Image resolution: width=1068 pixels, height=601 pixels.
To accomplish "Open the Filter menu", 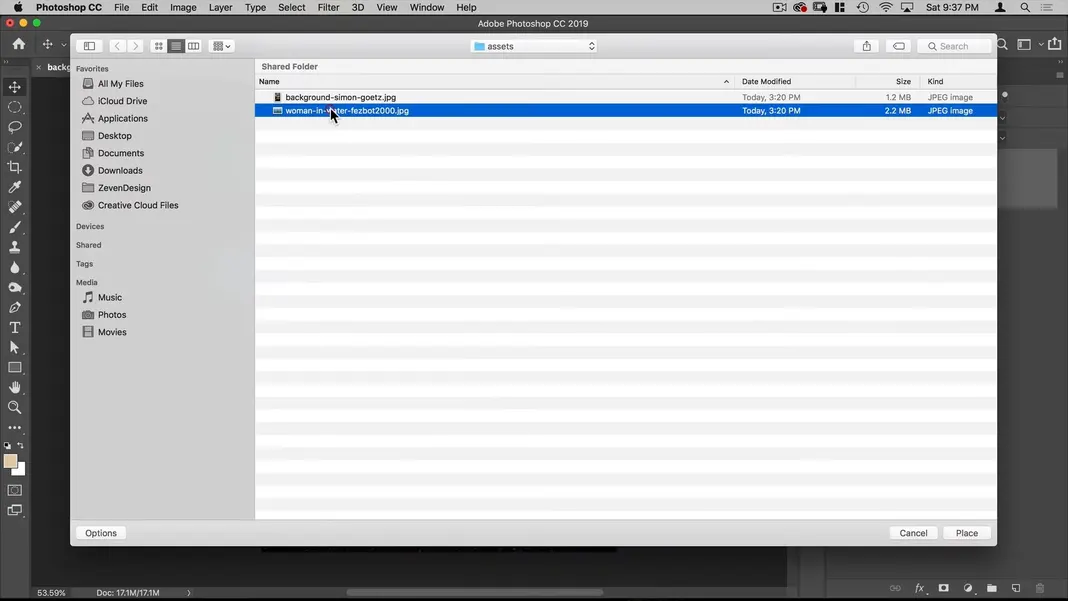I will [x=328, y=7].
